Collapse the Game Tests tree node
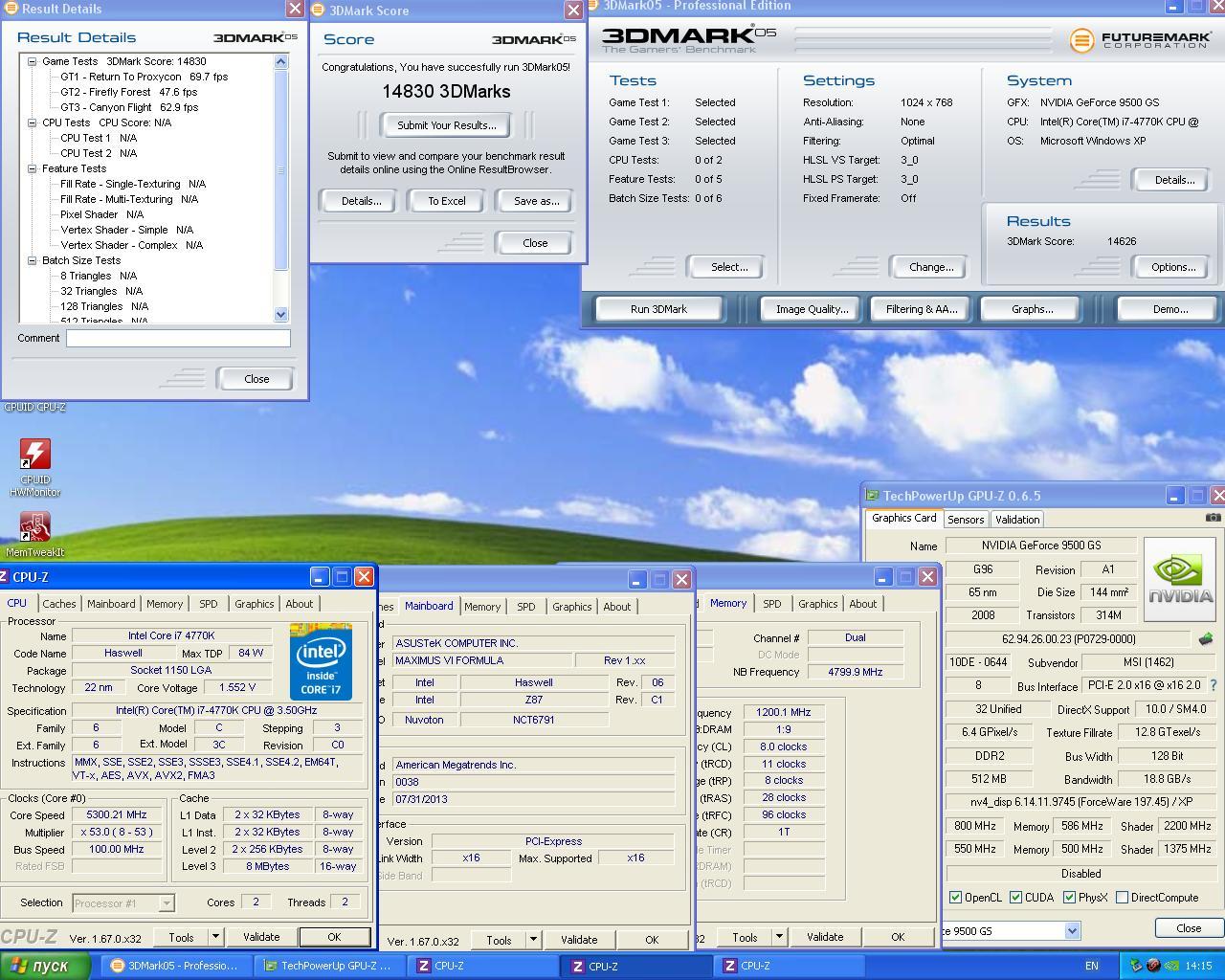The image size is (1225, 980). click(x=33, y=61)
